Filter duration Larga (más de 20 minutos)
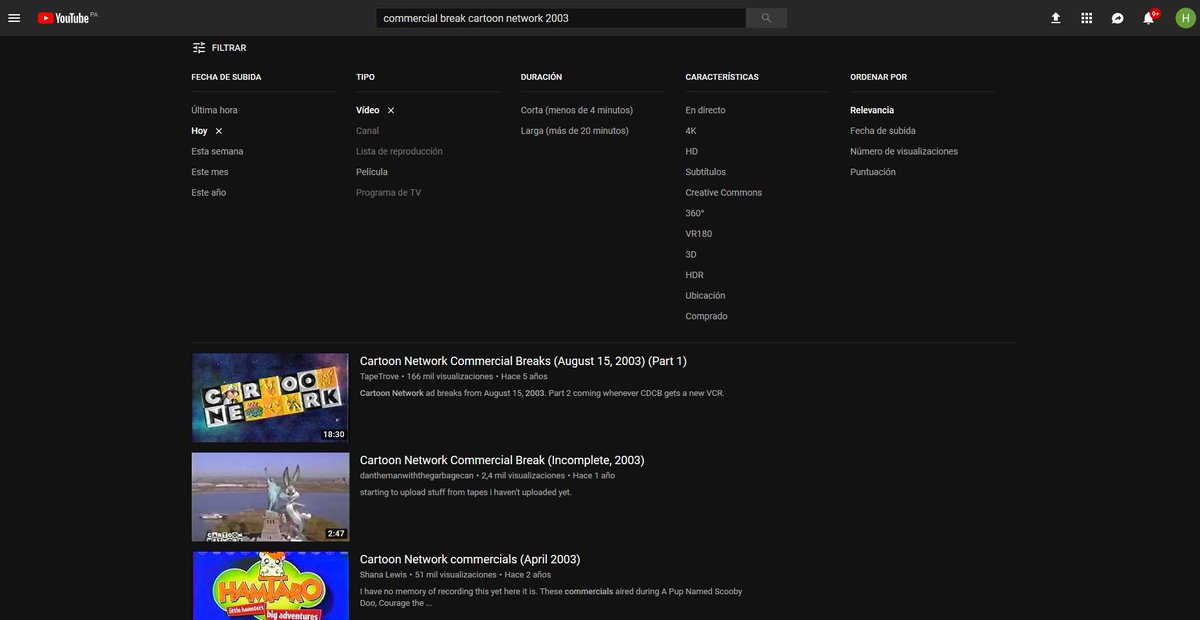 [575, 131]
